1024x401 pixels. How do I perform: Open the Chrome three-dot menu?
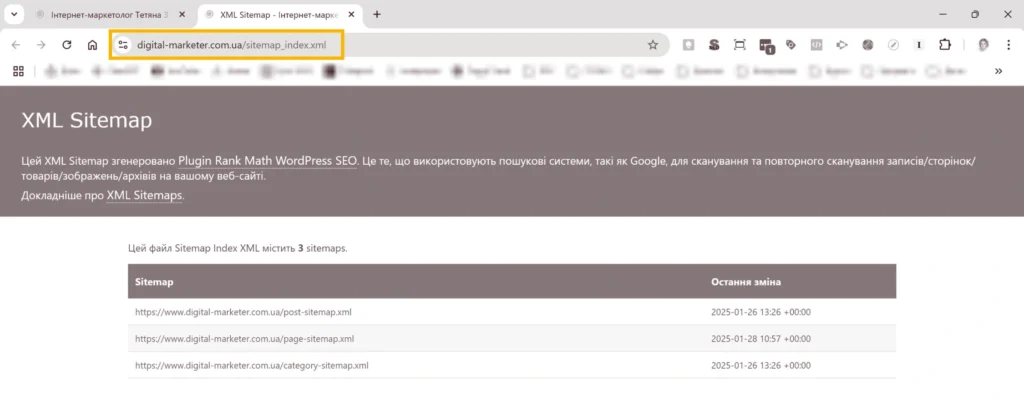1008,45
